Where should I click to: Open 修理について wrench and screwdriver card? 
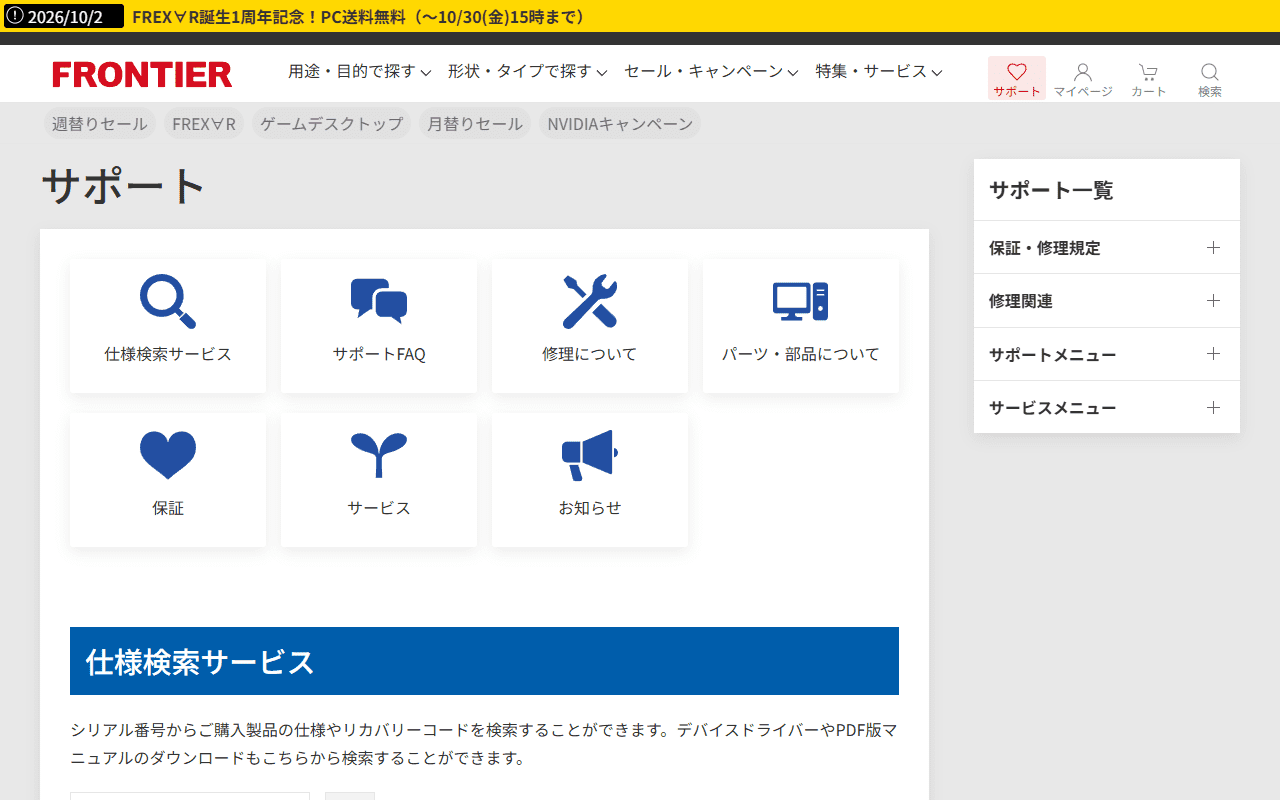(590, 326)
